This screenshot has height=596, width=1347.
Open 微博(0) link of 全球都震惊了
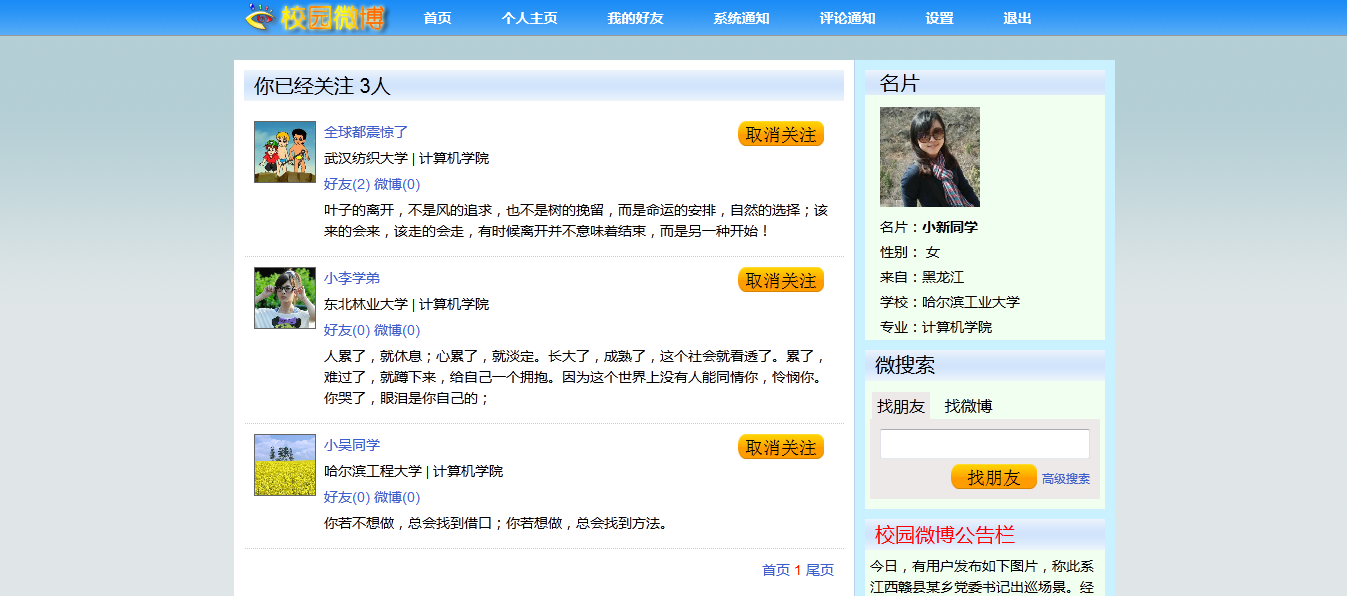[x=397, y=184]
